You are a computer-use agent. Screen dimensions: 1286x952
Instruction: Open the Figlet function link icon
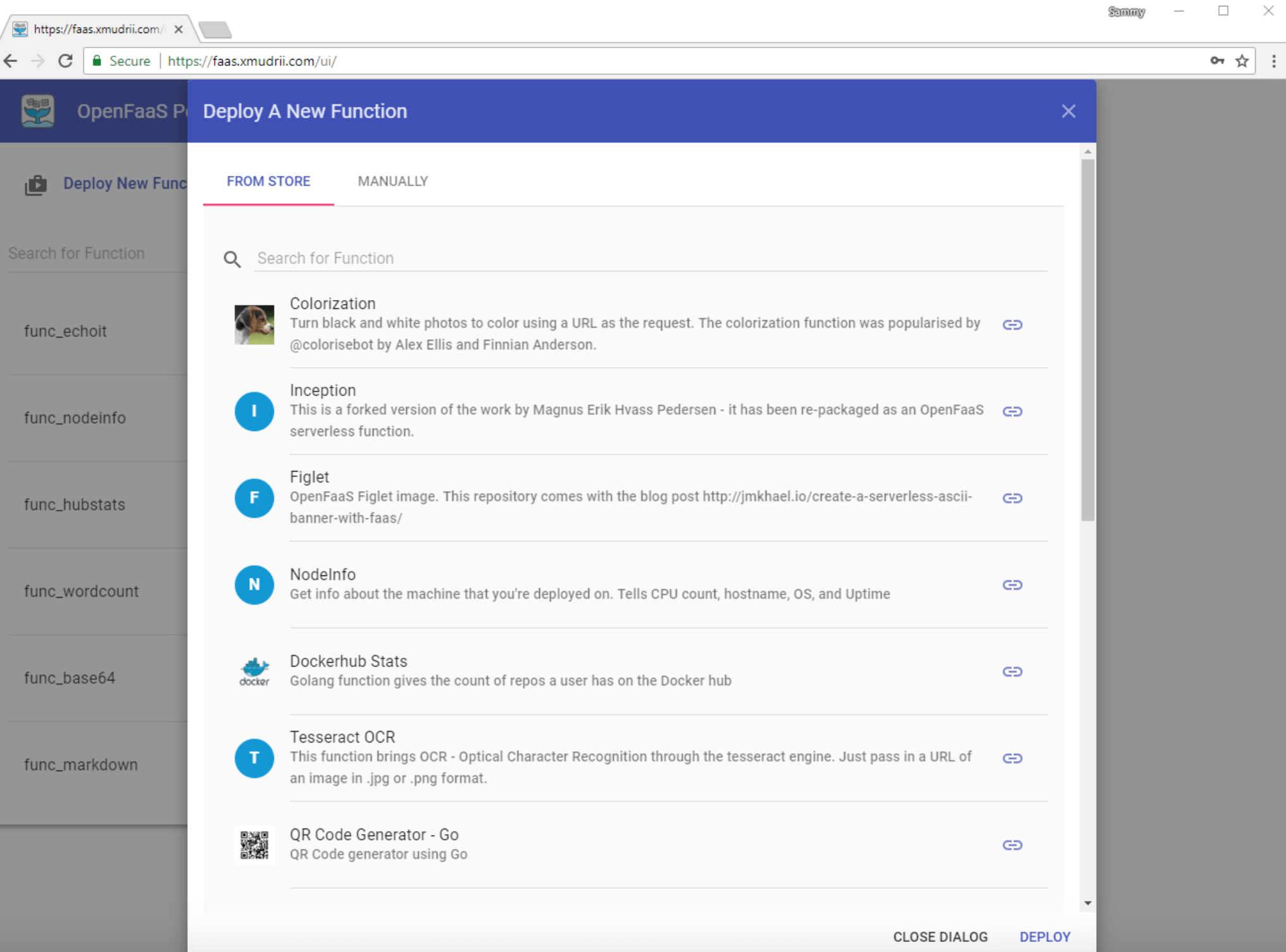[1012, 498]
